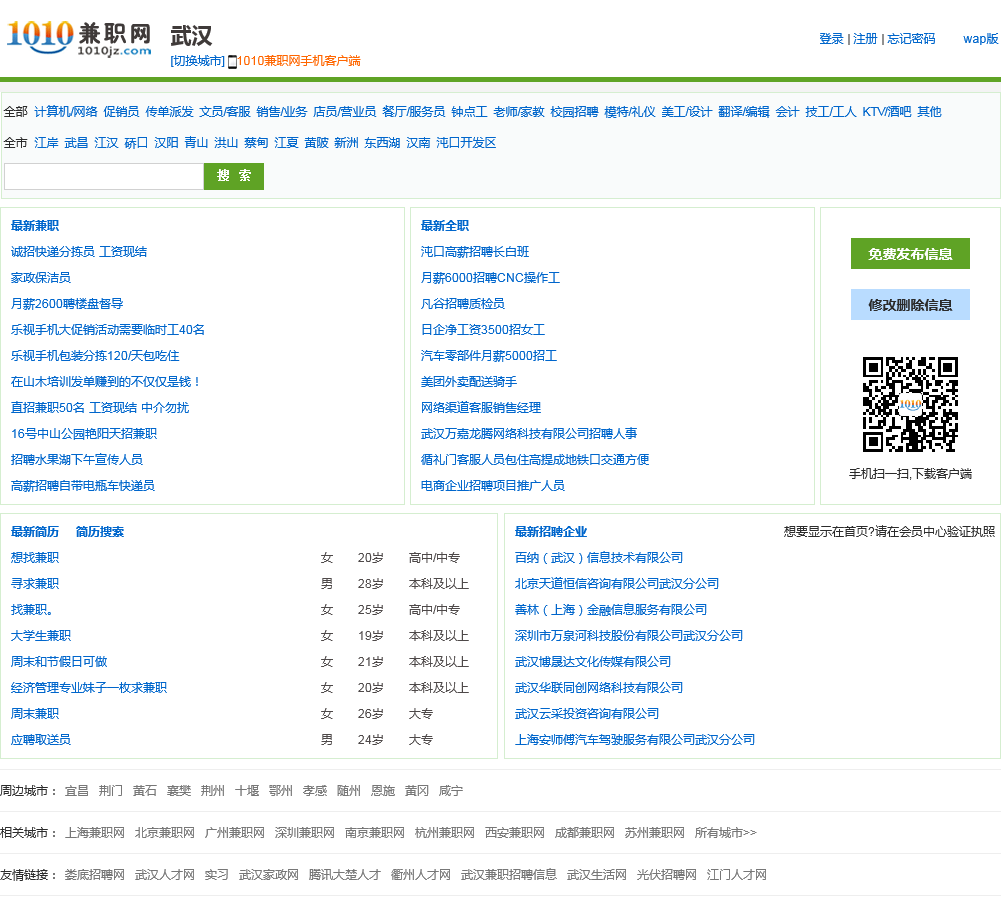Open the 想找兼职 resume
The image size is (1001, 910).
[x=34, y=558]
